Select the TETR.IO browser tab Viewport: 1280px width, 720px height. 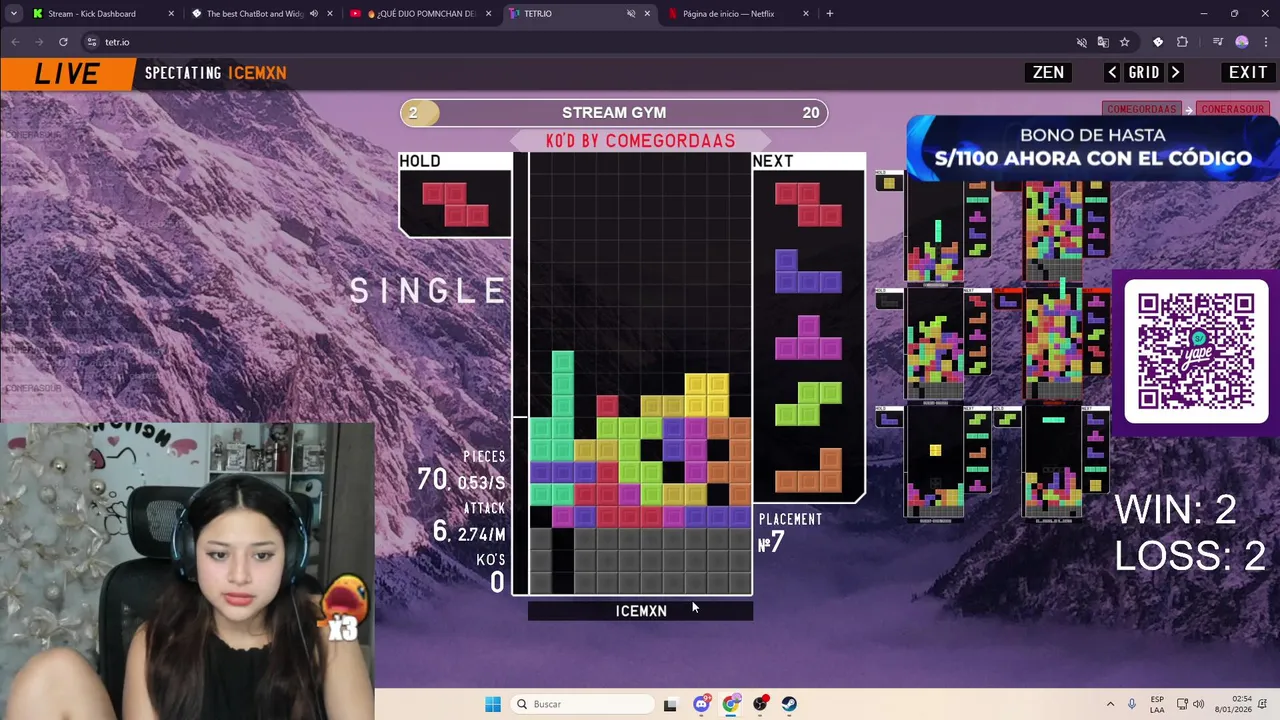click(579, 14)
